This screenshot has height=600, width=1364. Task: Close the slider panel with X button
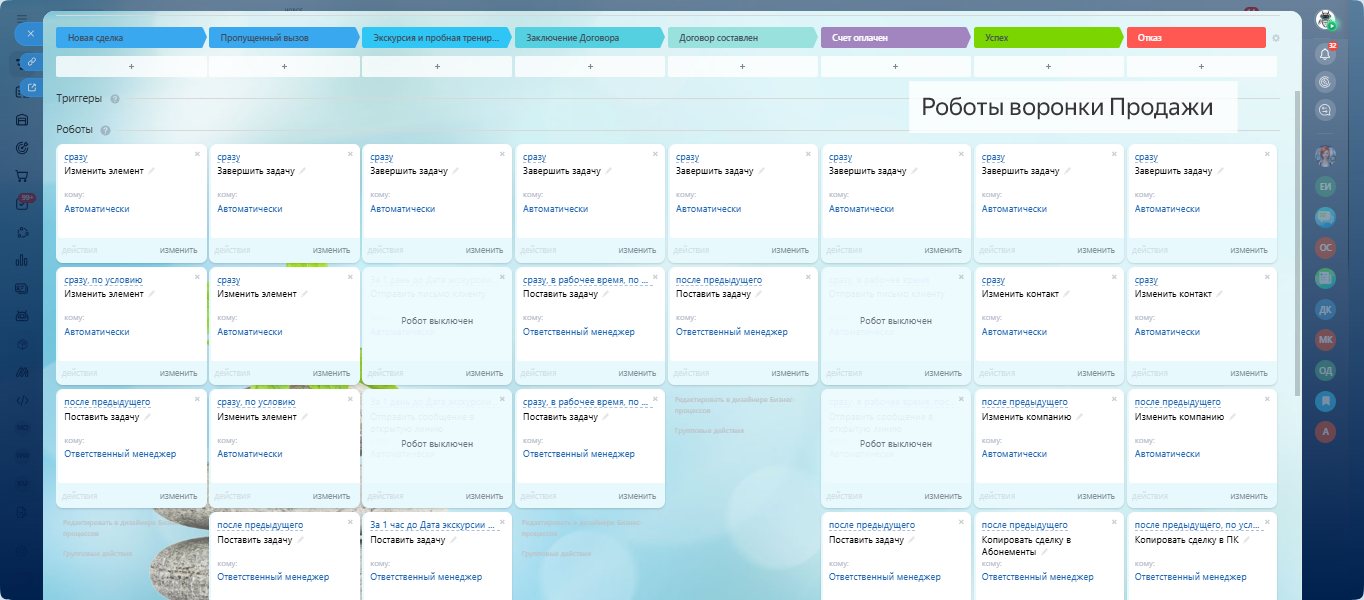(30, 34)
